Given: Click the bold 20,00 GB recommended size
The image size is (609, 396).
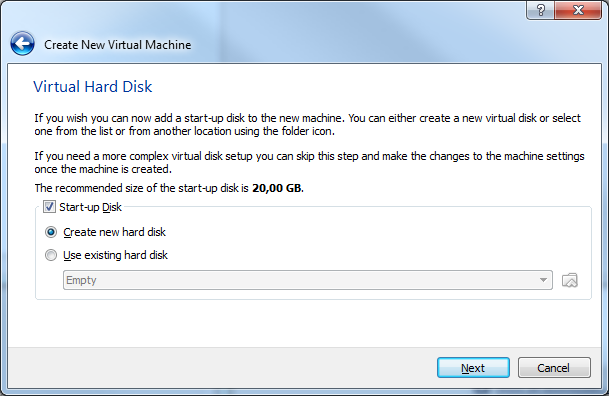Looking at the screenshot, I should [x=277, y=188].
